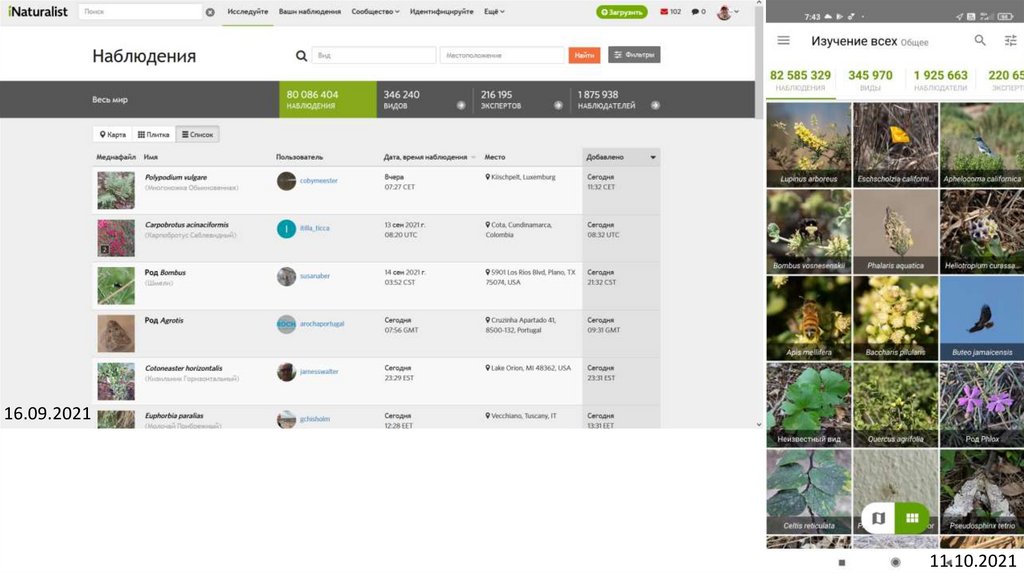
Task: Open user link jameswalter
Action: point(319,372)
